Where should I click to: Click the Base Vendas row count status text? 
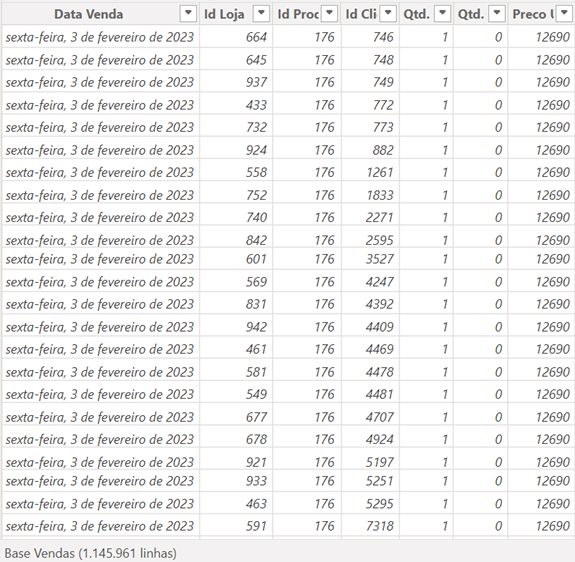point(91,553)
